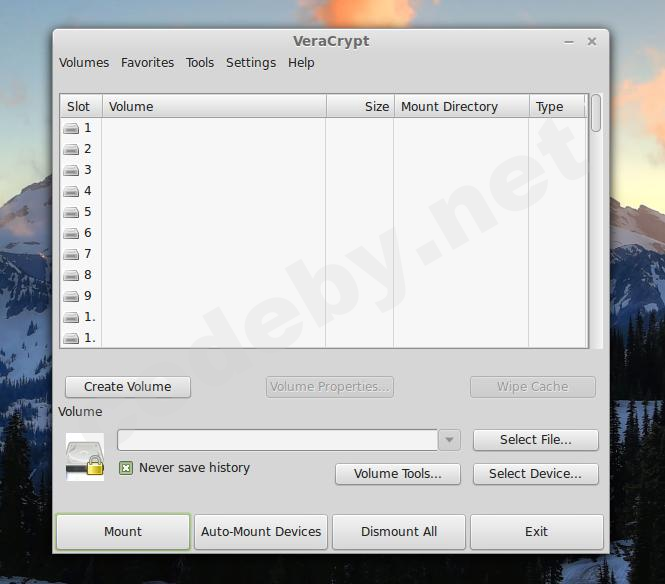Click the drive icon for slot 6
This screenshot has width=665, height=584.
point(71,233)
